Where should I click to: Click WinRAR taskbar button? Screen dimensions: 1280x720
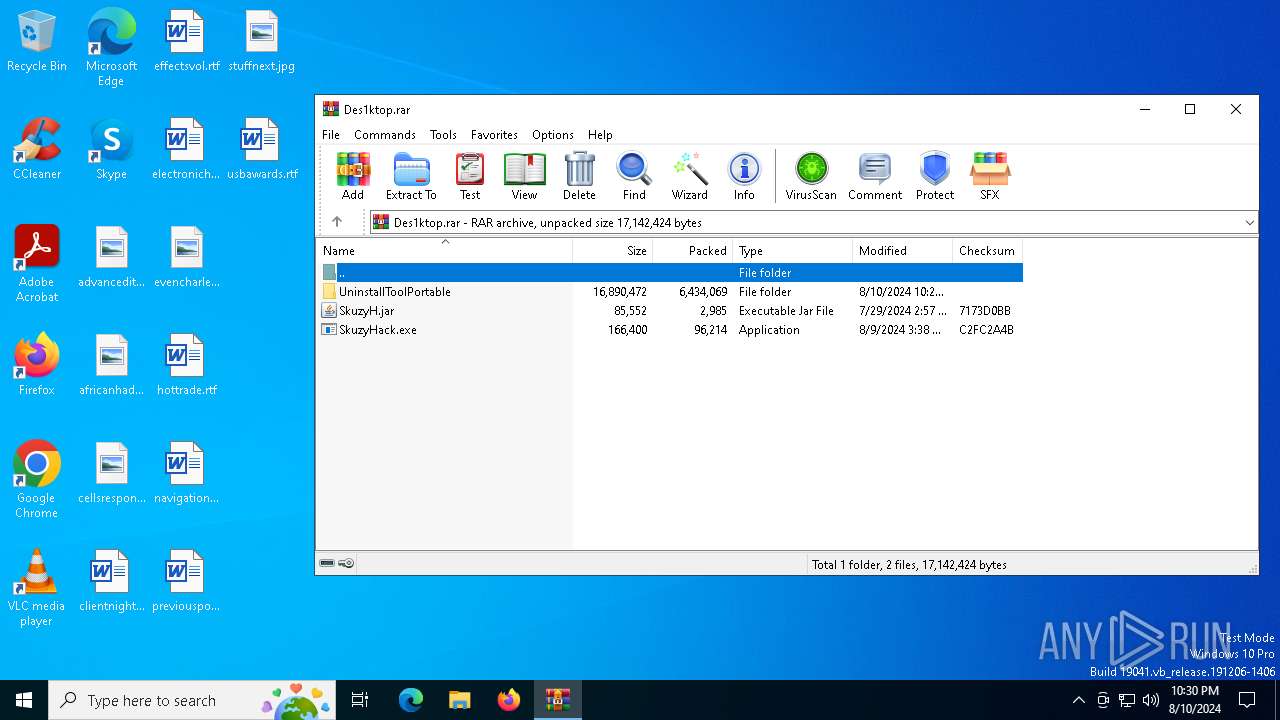[x=557, y=700]
